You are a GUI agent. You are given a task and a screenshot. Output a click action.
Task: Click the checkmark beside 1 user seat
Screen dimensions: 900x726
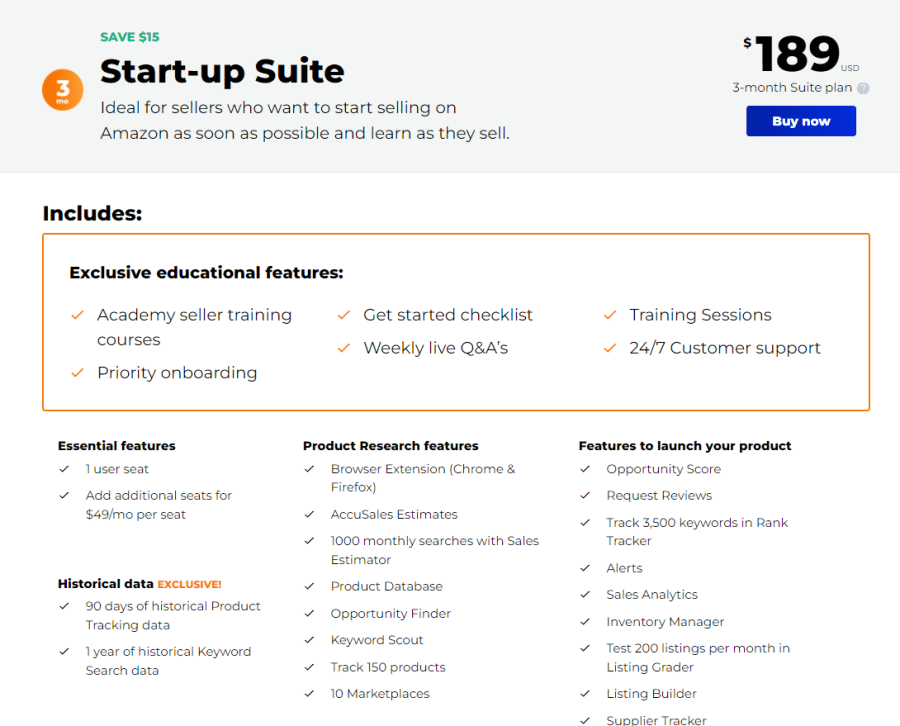[x=64, y=469]
